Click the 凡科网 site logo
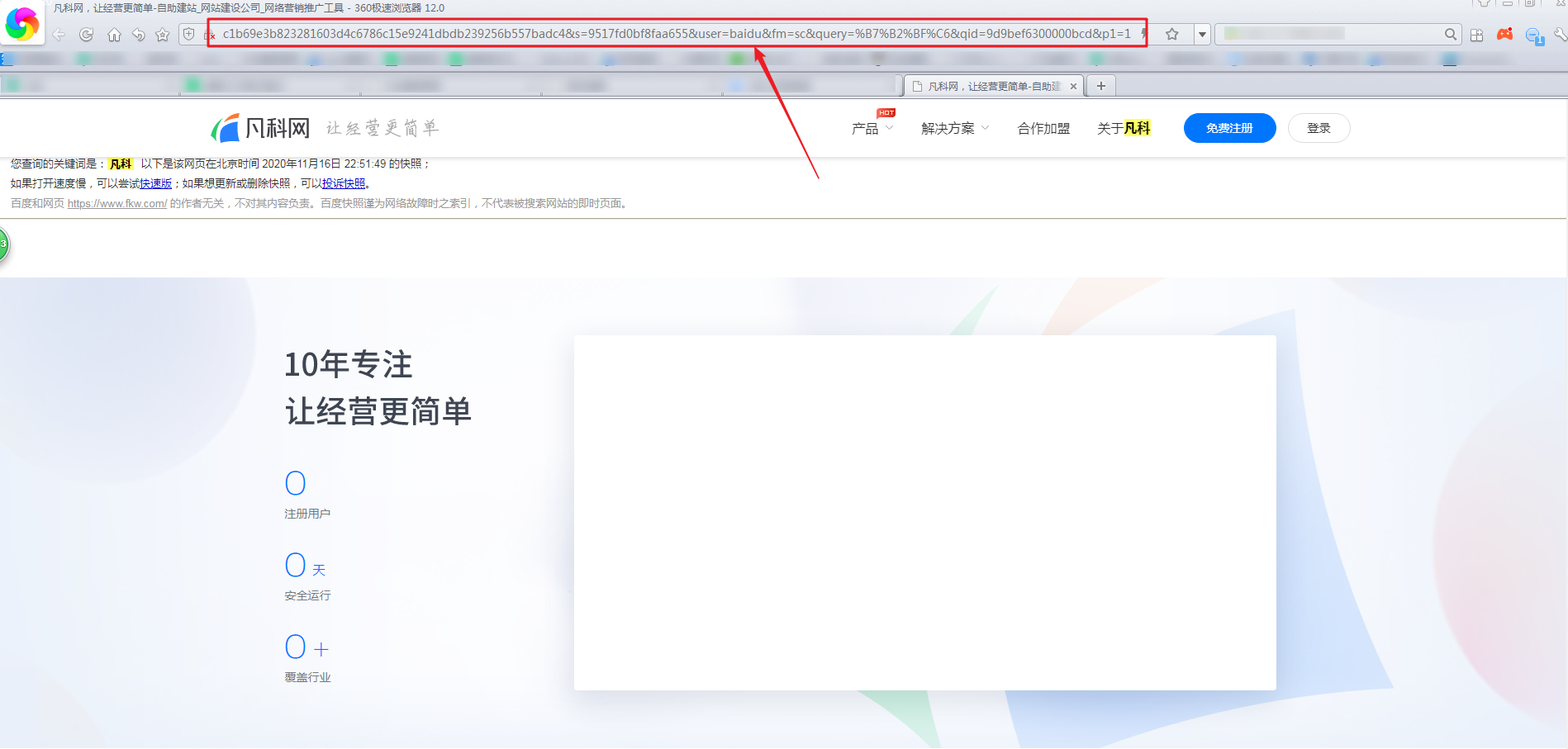 click(x=260, y=128)
